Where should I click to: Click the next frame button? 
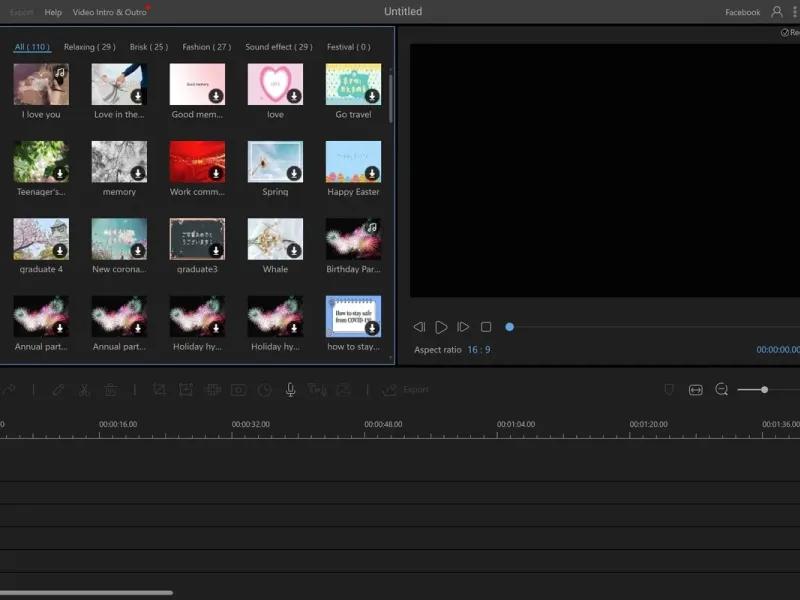point(463,327)
